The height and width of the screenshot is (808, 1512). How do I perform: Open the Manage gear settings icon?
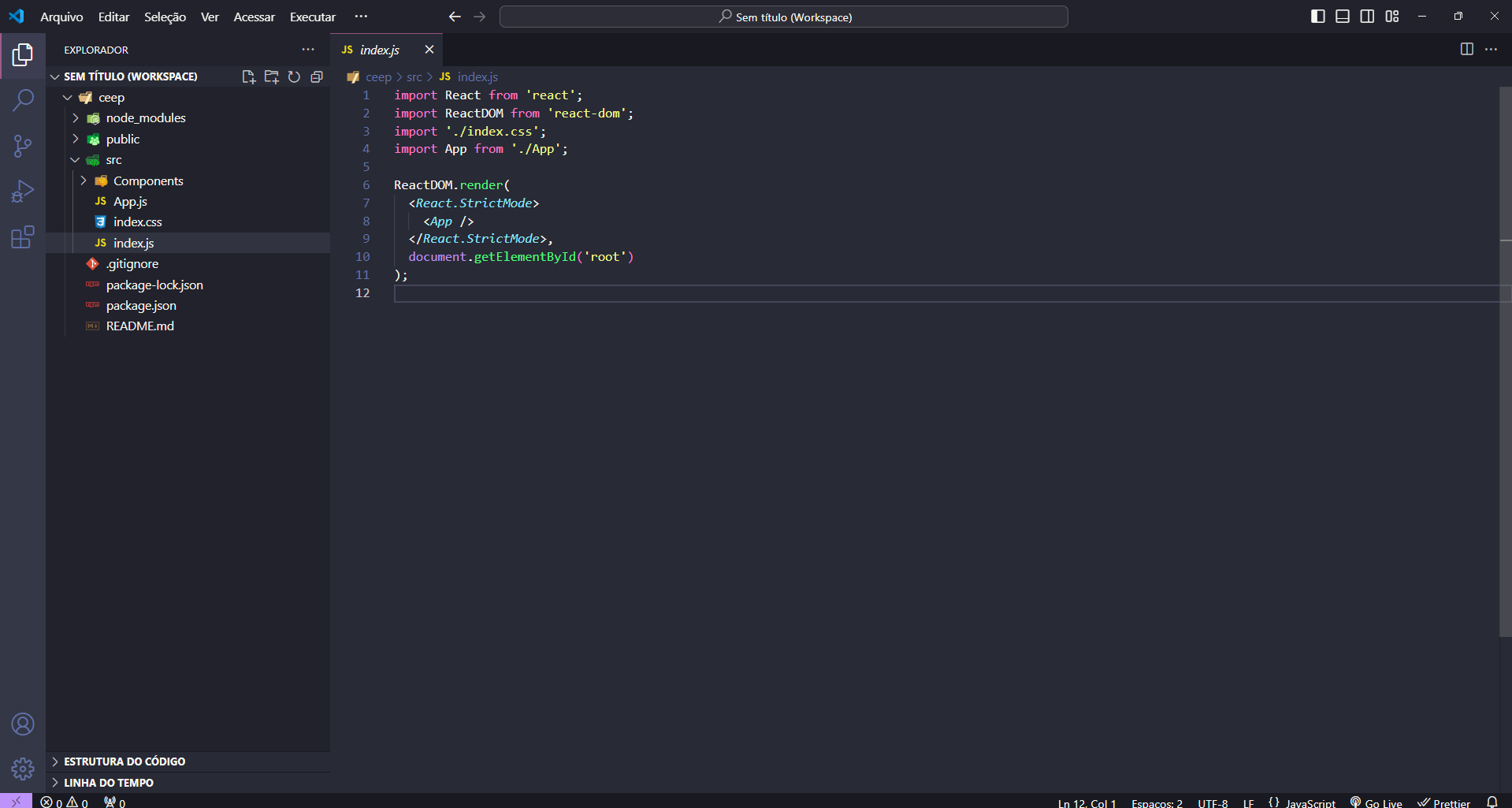pyautogui.click(x=23, y=769)
